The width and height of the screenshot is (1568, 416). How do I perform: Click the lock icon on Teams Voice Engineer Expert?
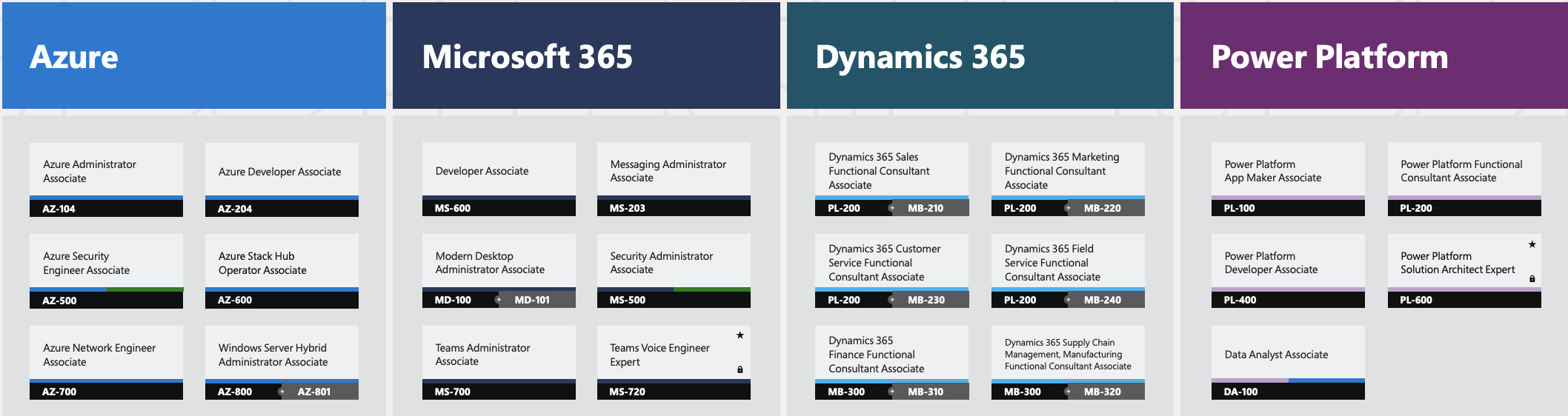pos(740,369)
